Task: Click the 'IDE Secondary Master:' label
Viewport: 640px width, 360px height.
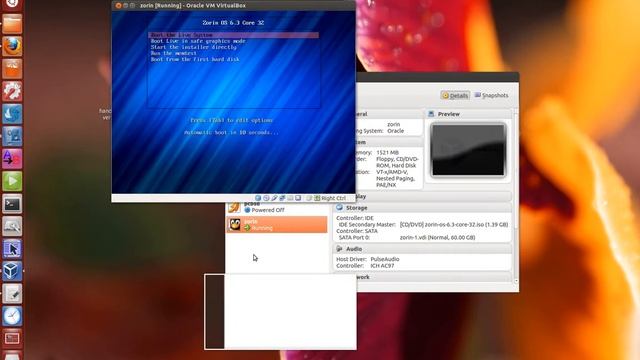Action: 367,224
